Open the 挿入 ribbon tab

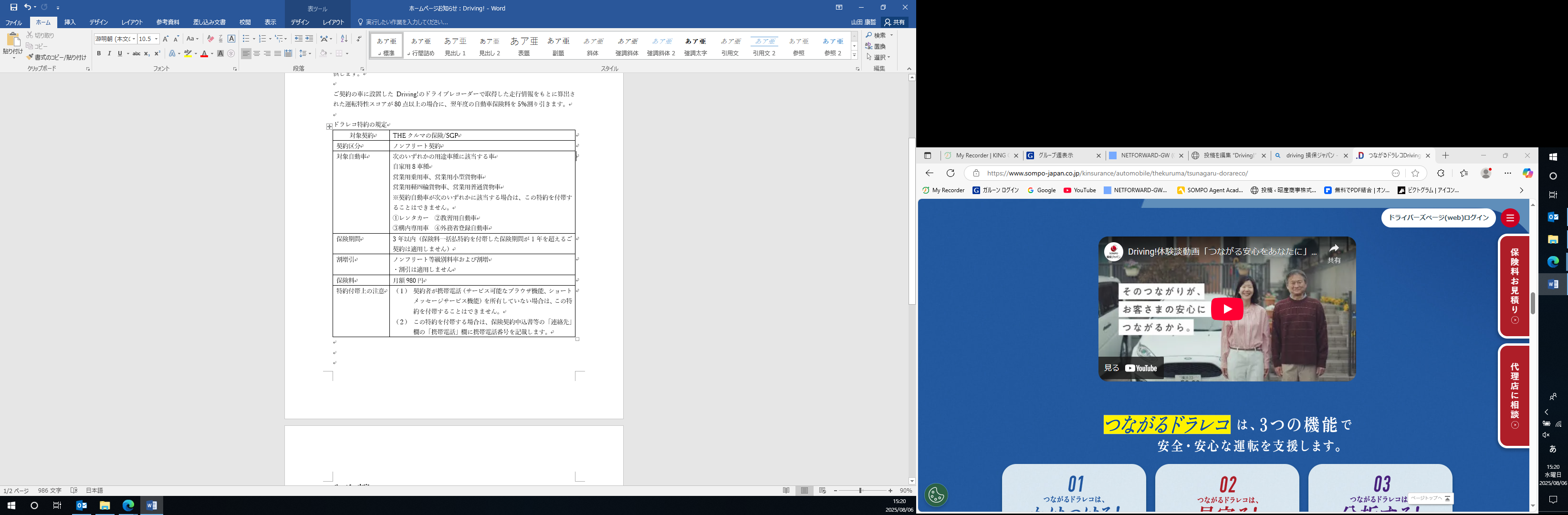click(70, 22)
